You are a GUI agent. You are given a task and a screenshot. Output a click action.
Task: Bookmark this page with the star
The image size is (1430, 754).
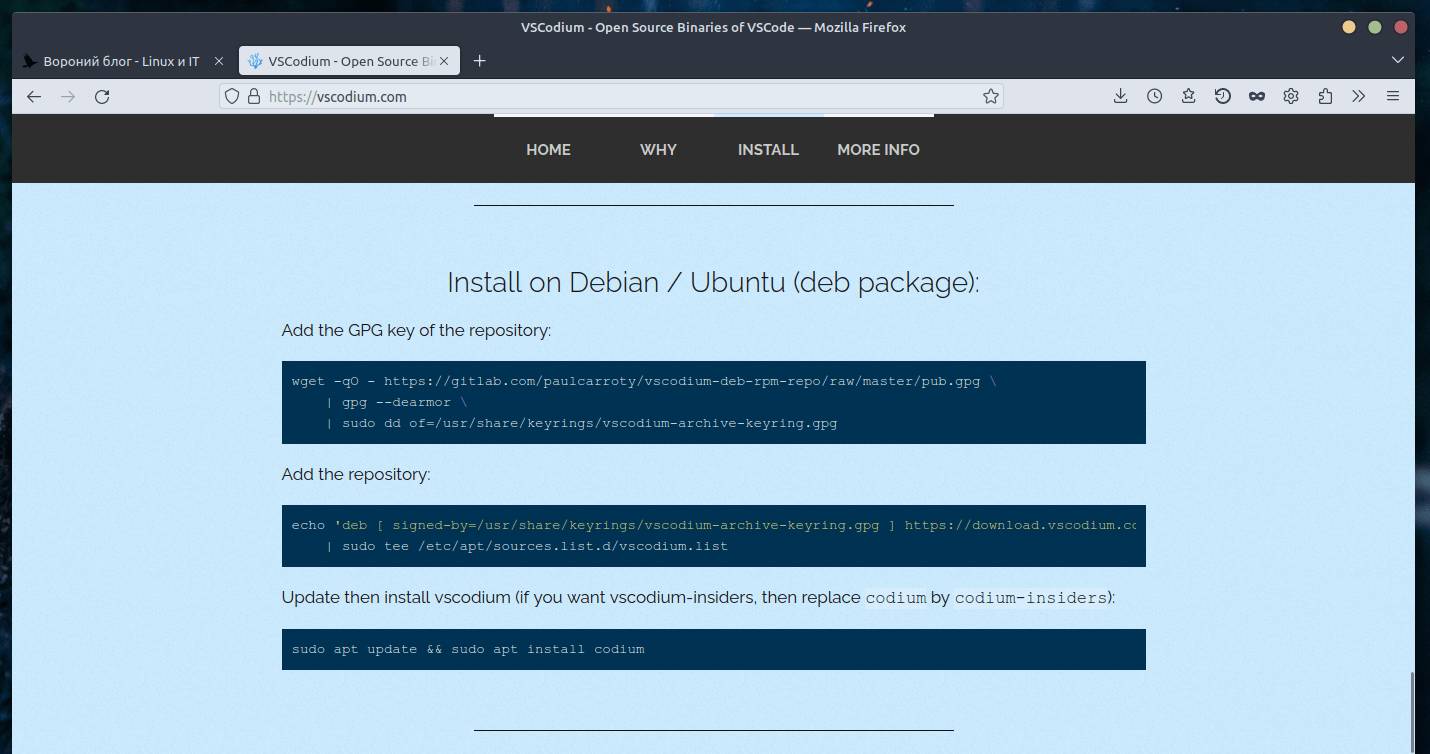pyautogui.click(x=990, y=97)
